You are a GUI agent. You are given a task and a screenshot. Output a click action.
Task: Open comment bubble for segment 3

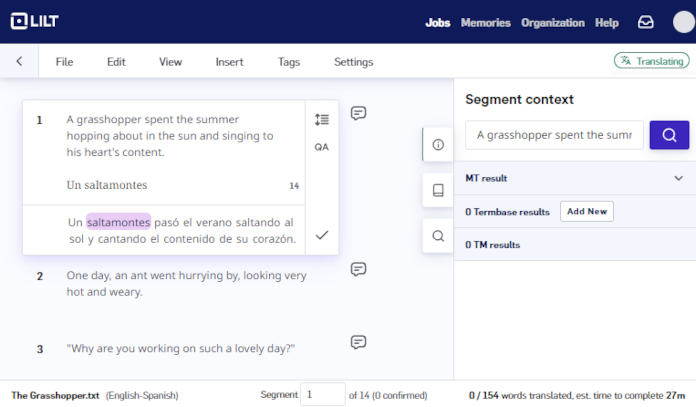pos(358,342)
